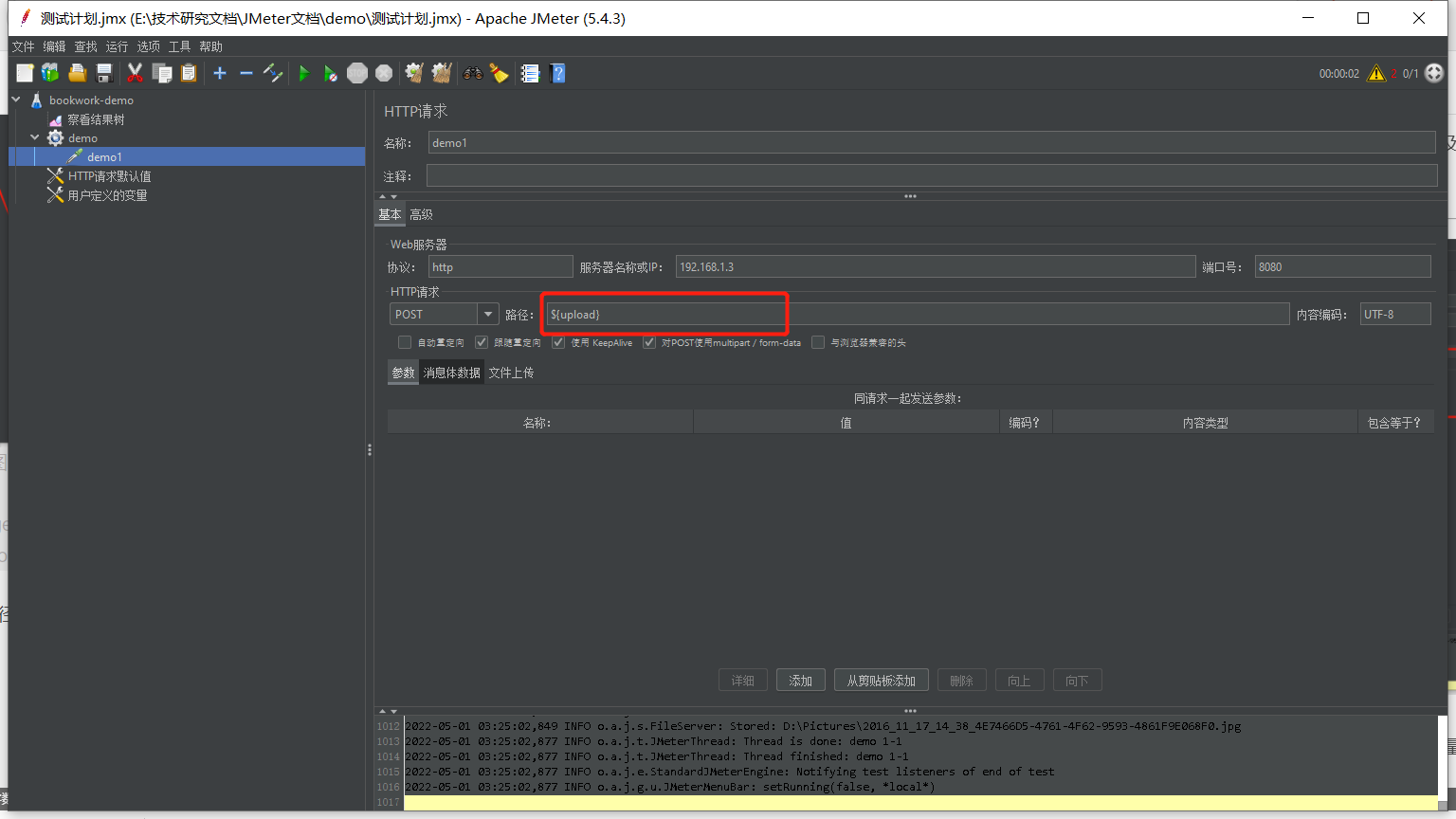1456x819 pixels.
Task: Toggle multipart / form-data for POST checkbox
Action: (x=649, y=342)
